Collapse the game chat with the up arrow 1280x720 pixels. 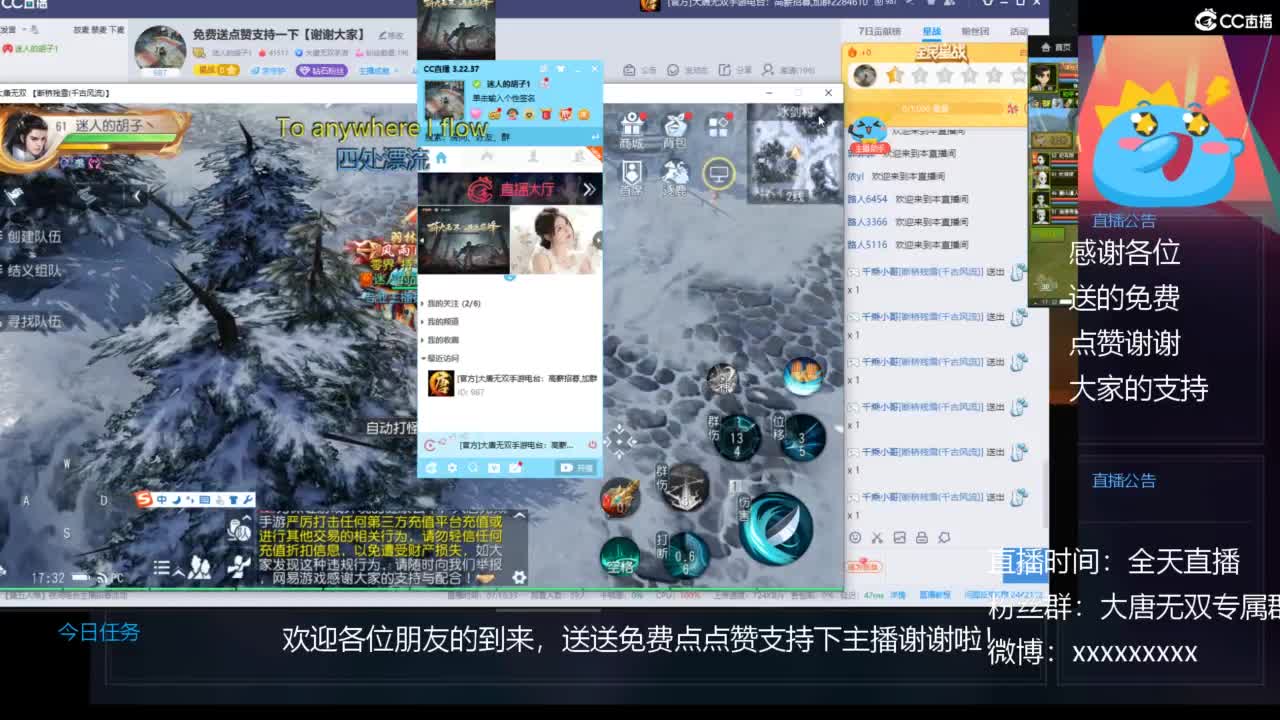tap(519, 516)
